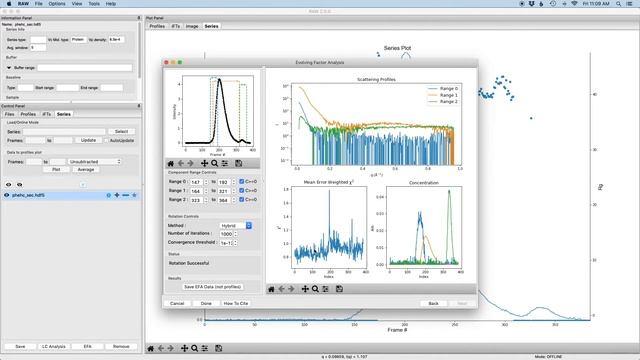Switch to Profiles tab in Plot Panel
This screenshot has height=360, width=640.
coord(157,26)
